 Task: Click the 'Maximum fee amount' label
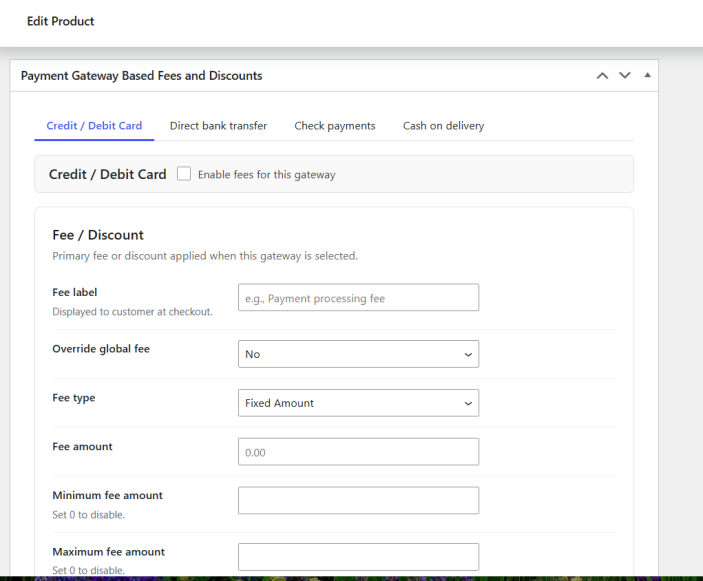(108, 552)
